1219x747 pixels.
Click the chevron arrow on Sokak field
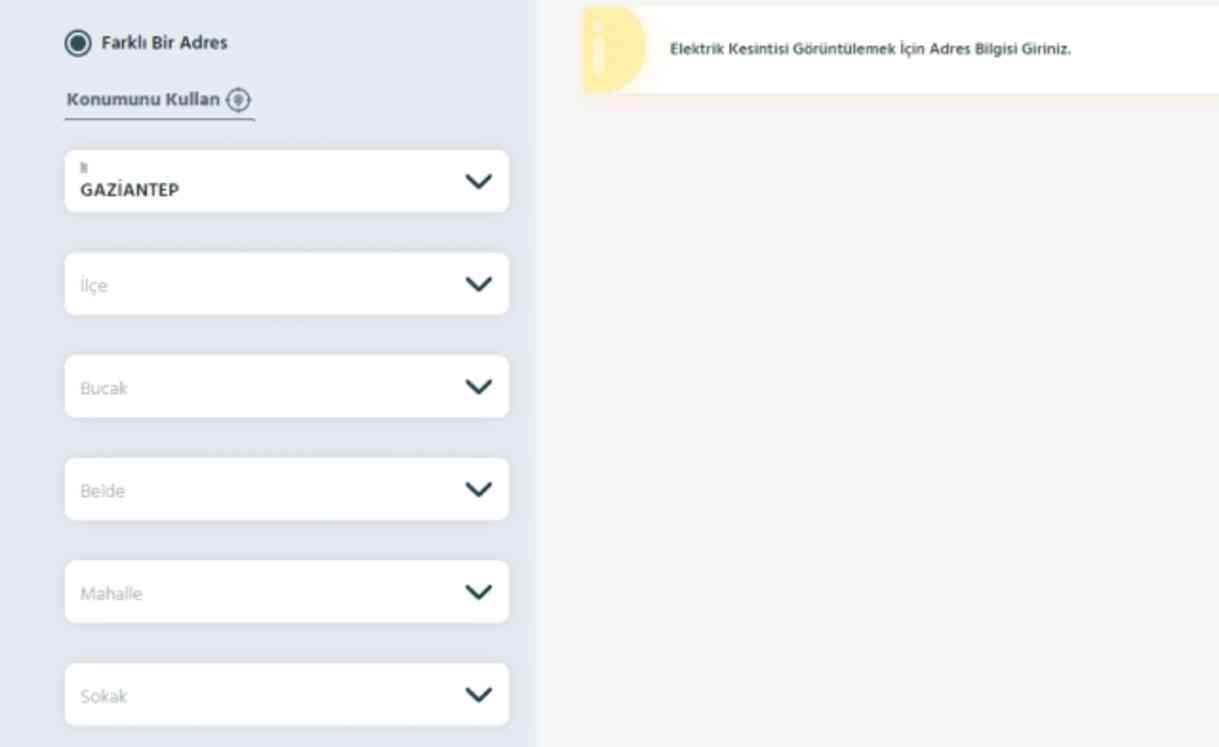[479, 694]
